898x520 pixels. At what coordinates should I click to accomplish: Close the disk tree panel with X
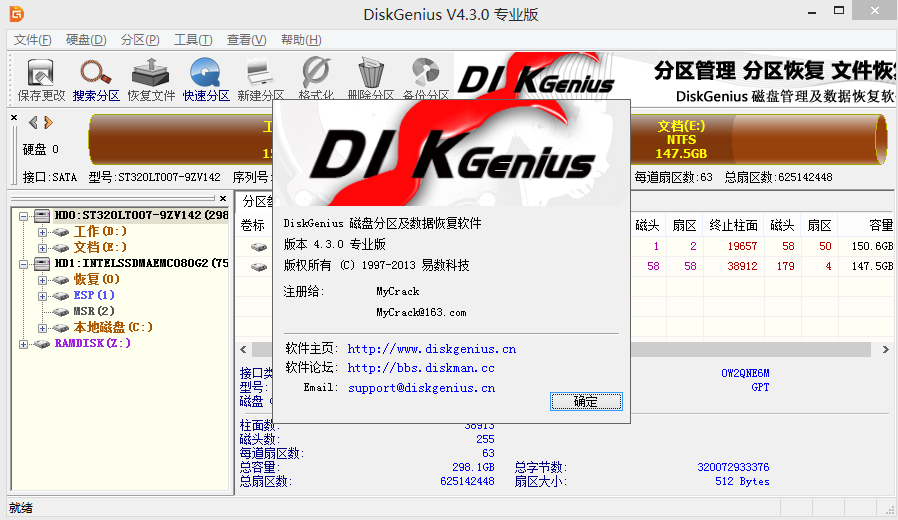tap(223, 198)
